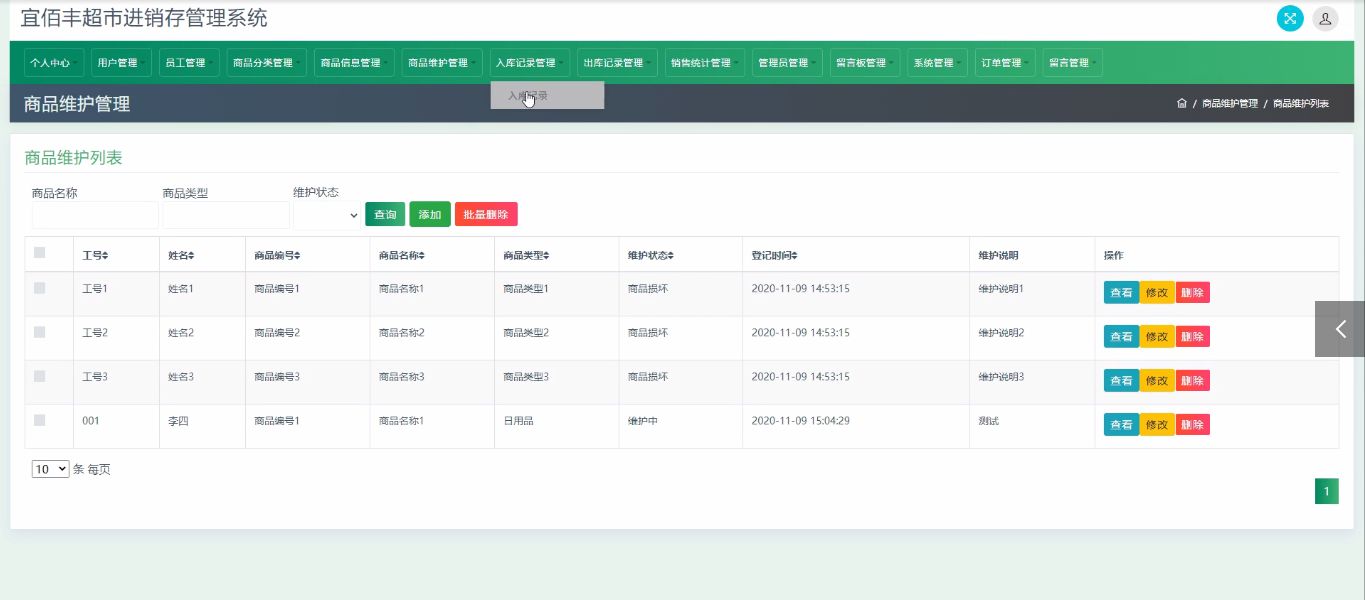Expand the 员工管理 menu
This screenshot has width=1365, height=600.
tap(189, 63)
